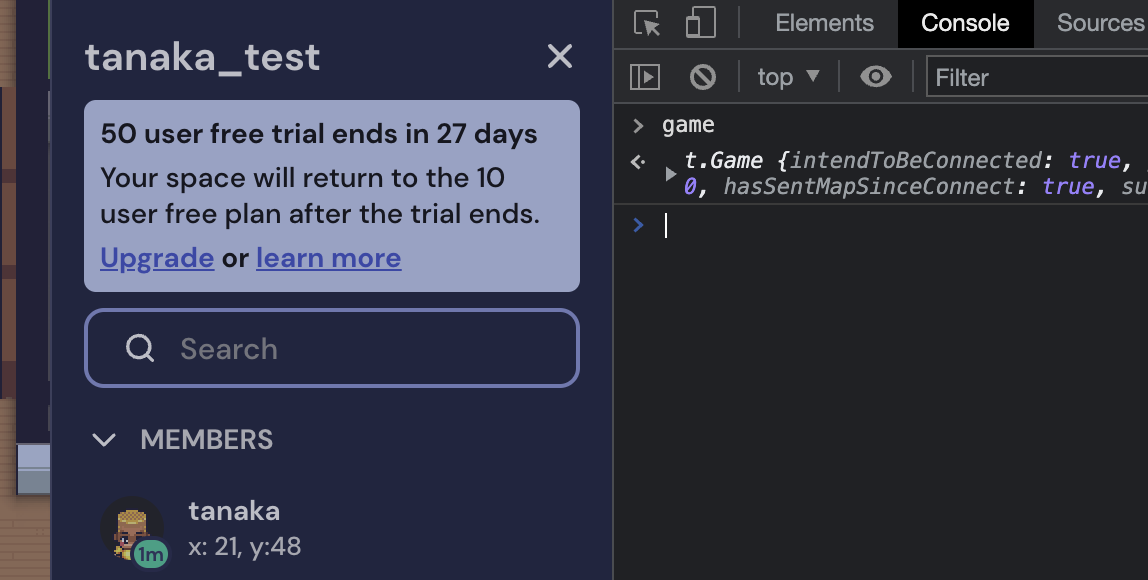This screenshot has height=580, width=1148.
Task: Show the console sidebar panel icon
Action: point(645,77)
